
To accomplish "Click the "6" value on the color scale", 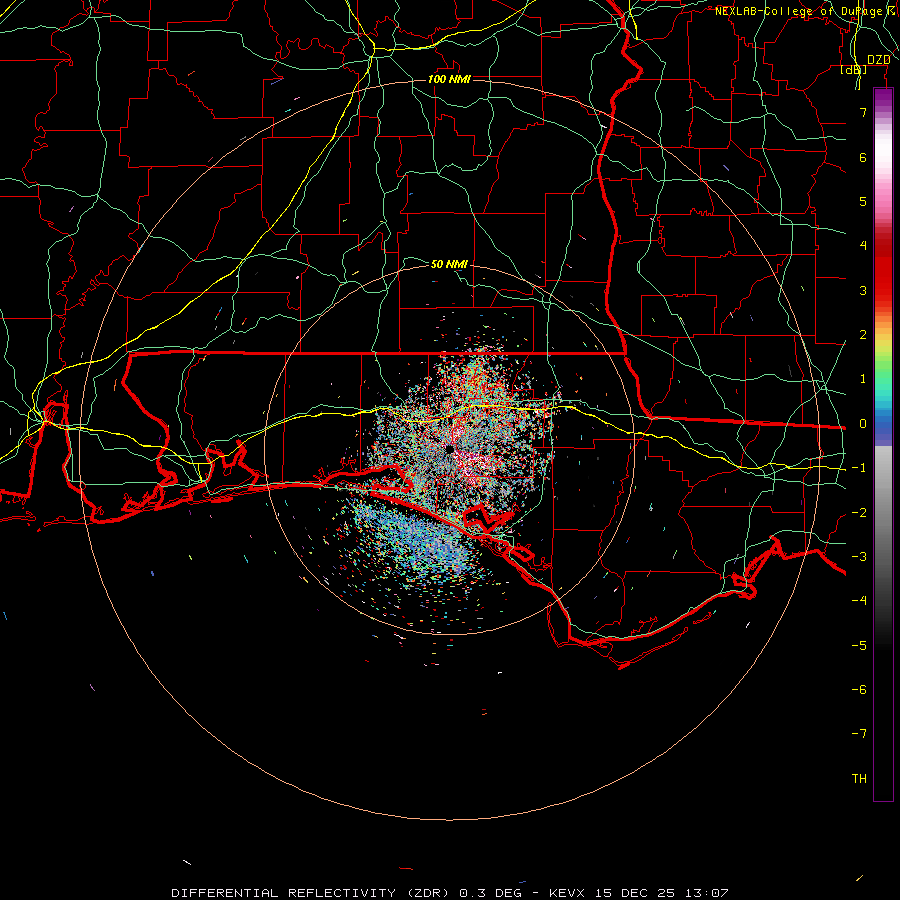I will pos(863,157).
